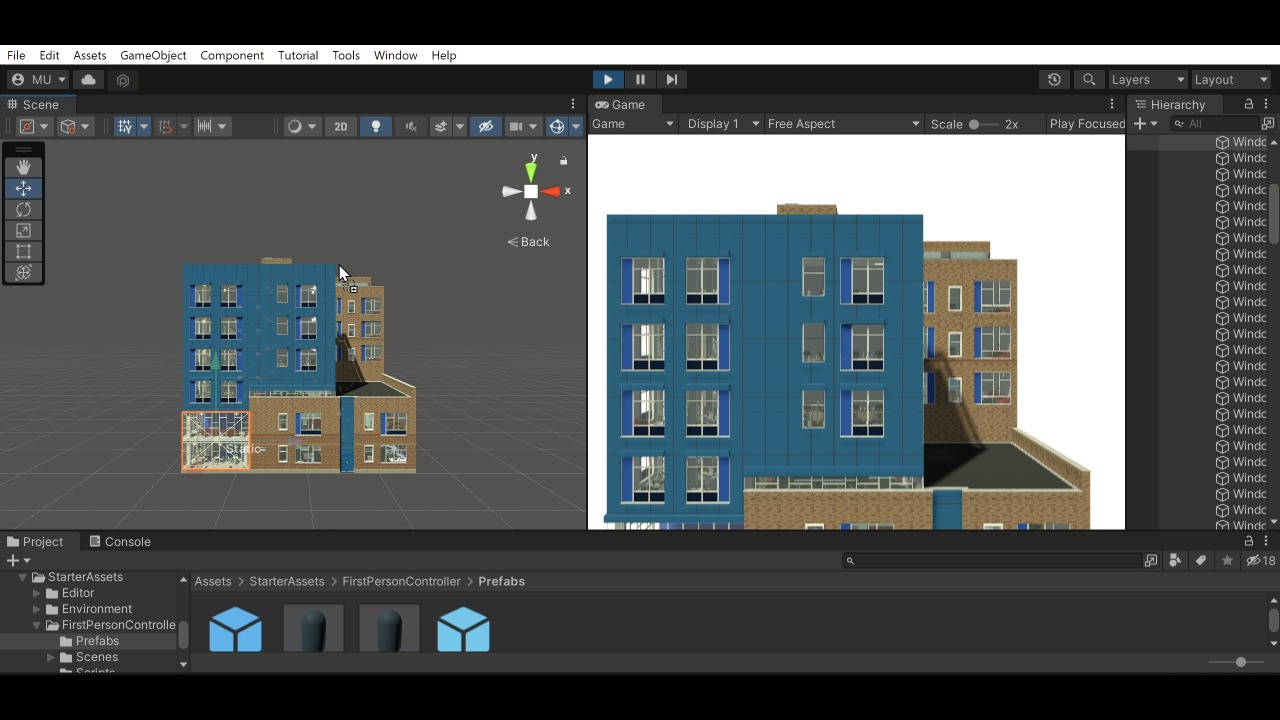This screenshot has width=1280, height=720.
Task: Open the Undo History icon
Action: pos(1054,80)
